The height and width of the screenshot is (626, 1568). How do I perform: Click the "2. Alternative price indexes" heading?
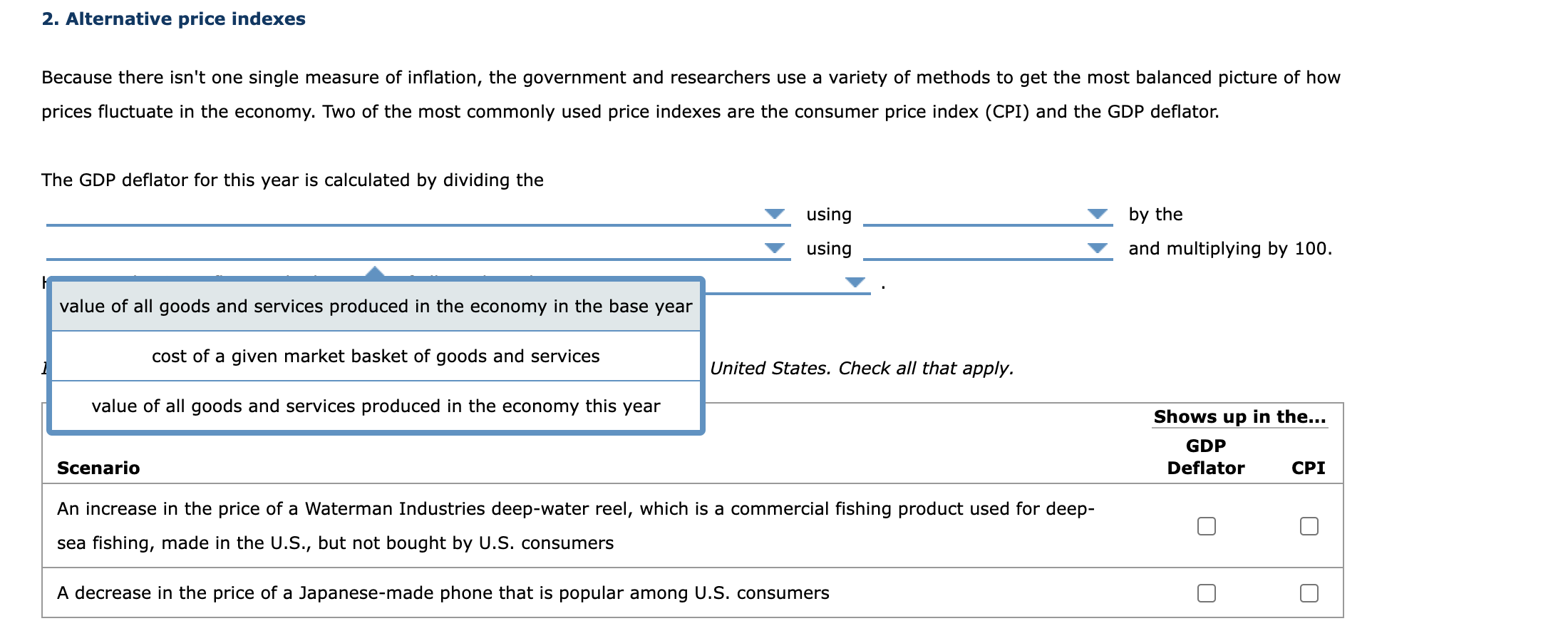[x=173, y=19]
